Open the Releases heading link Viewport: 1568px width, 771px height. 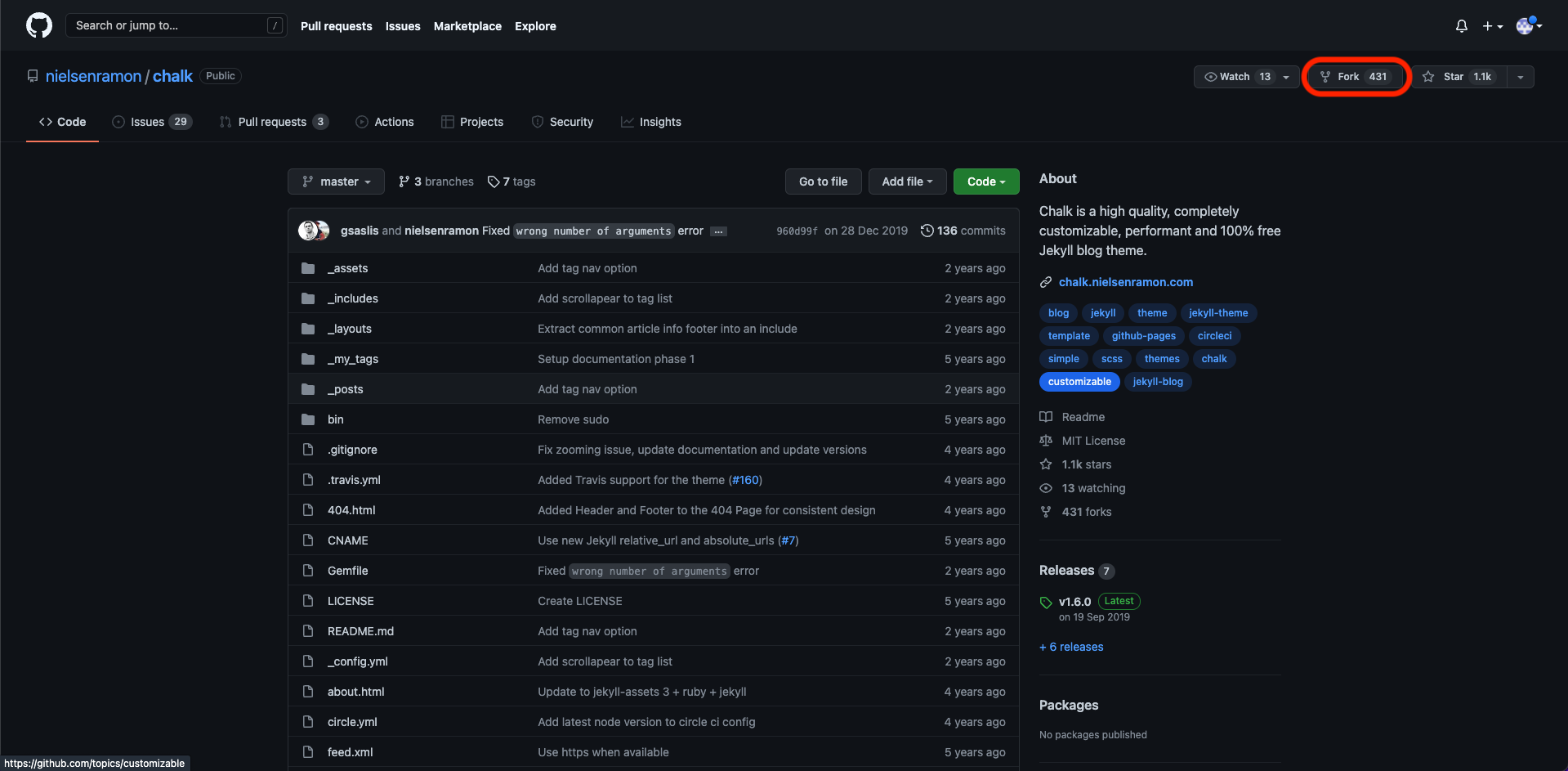[1066, 571]
